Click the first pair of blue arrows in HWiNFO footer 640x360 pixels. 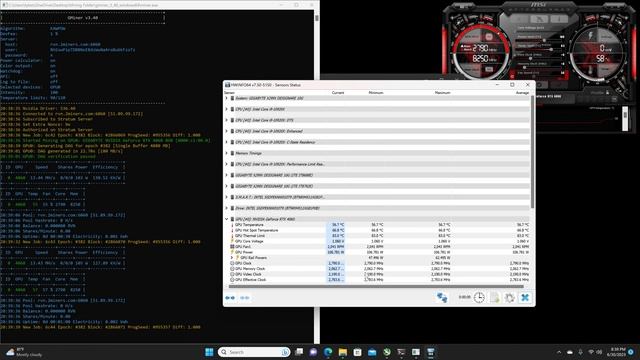pos(230,298)
